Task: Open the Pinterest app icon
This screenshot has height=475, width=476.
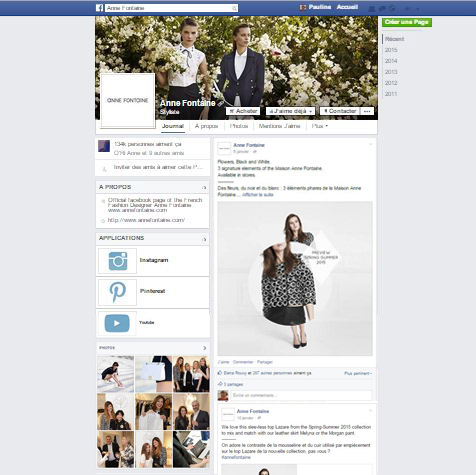Action: (117, 292)
